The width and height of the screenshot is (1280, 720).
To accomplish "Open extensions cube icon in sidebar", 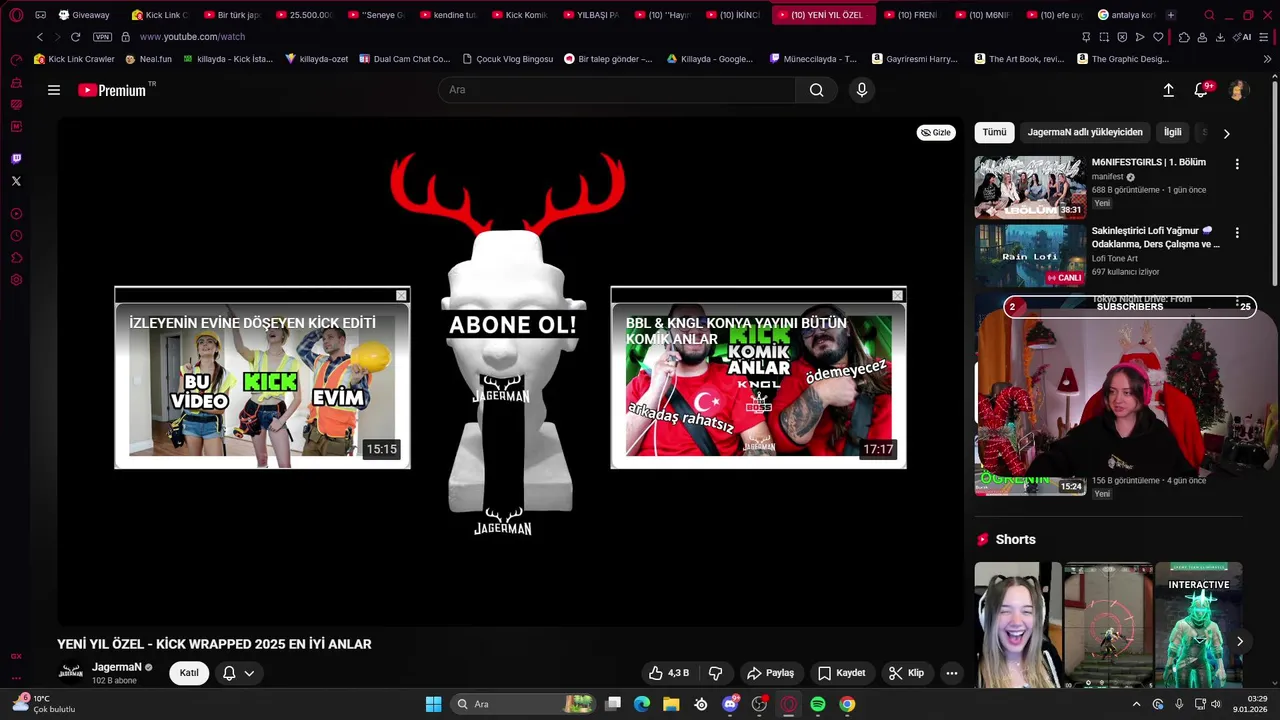I will (16, 258).
